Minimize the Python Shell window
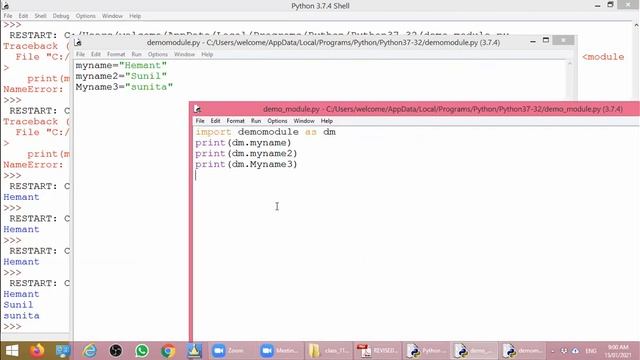The width and height of the screenshot is (640, 360). [598, 5]
